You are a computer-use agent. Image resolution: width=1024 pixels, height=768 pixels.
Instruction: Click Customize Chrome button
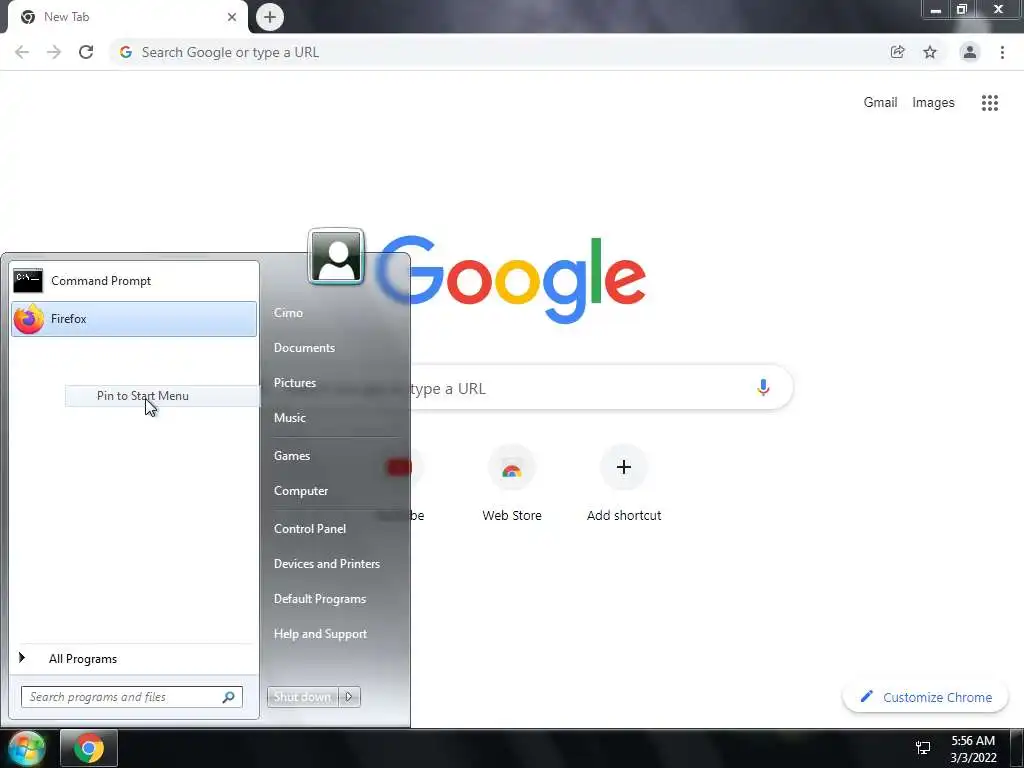[926, 697]
